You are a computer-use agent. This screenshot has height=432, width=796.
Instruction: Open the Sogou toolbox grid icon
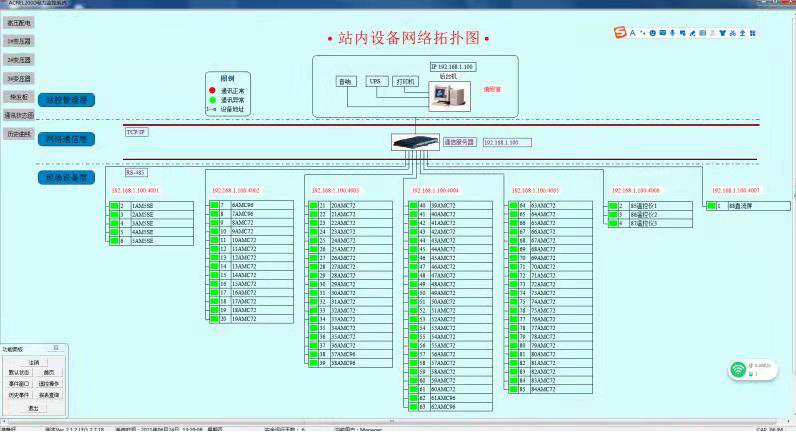pyautogui.click(x=752, y=33)
